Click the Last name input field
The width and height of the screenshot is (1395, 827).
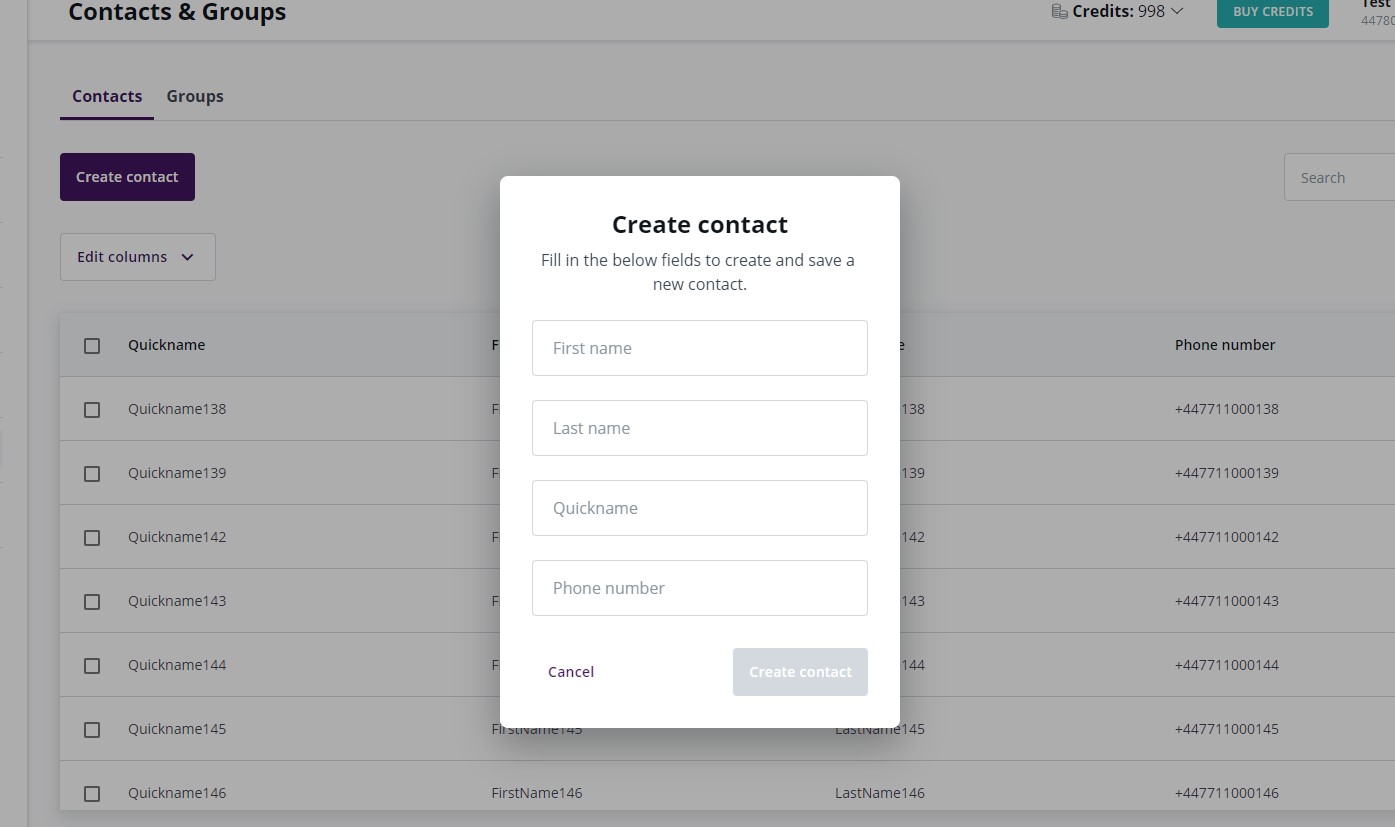[x=699, y=427]
